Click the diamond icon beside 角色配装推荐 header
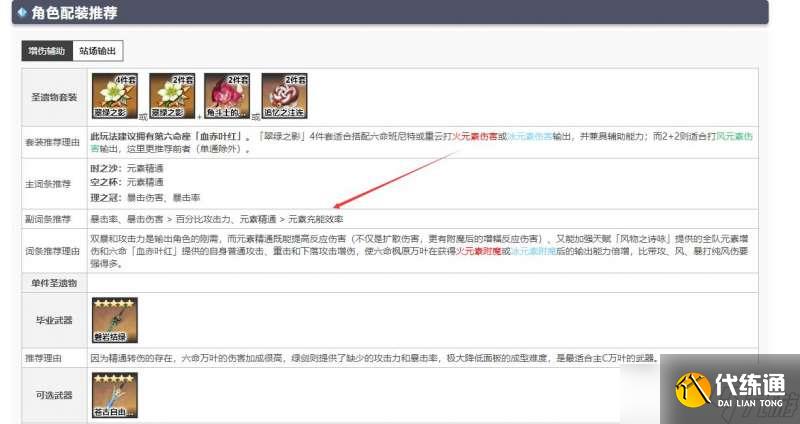The image size is (800, 424). [22, 12]
